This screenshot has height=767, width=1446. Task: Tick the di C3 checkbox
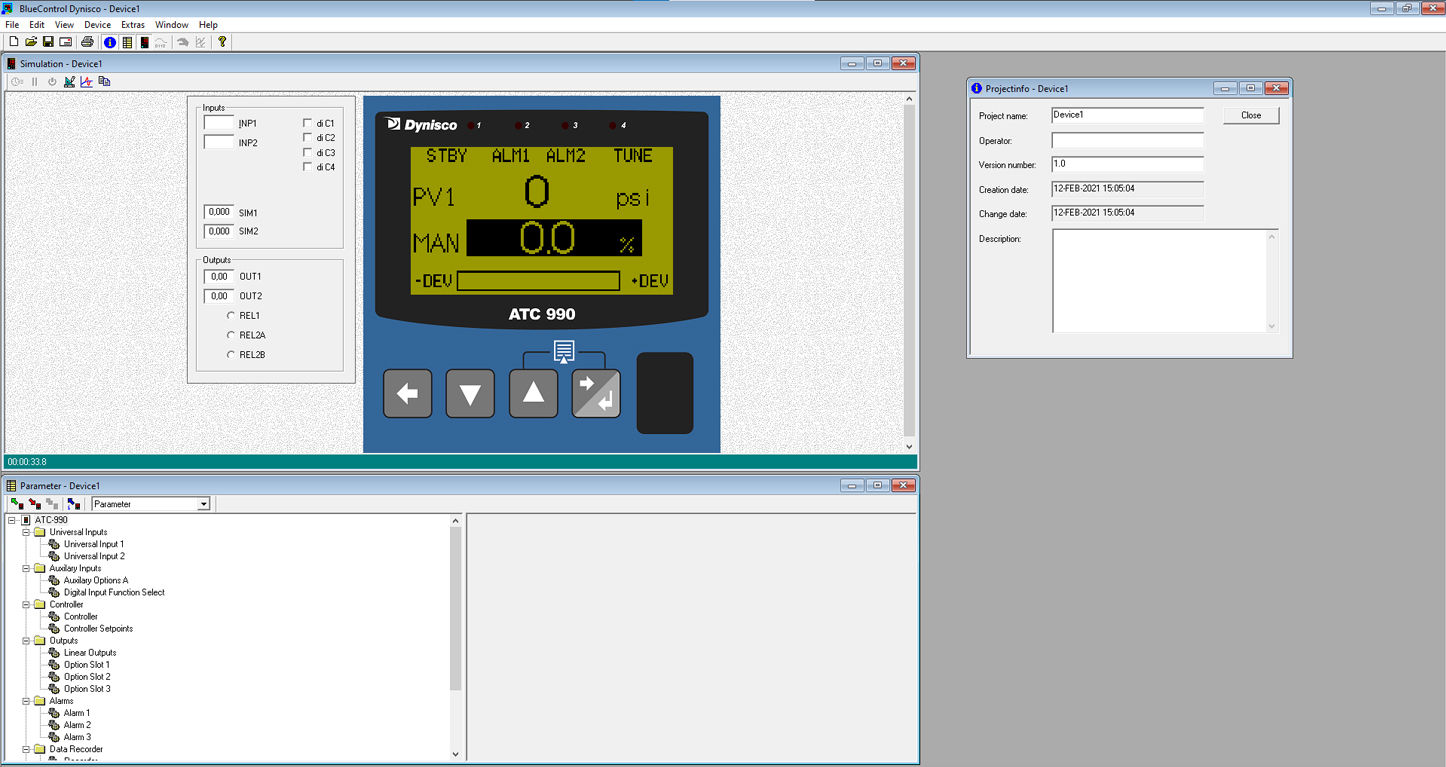[x=308, y=153]
